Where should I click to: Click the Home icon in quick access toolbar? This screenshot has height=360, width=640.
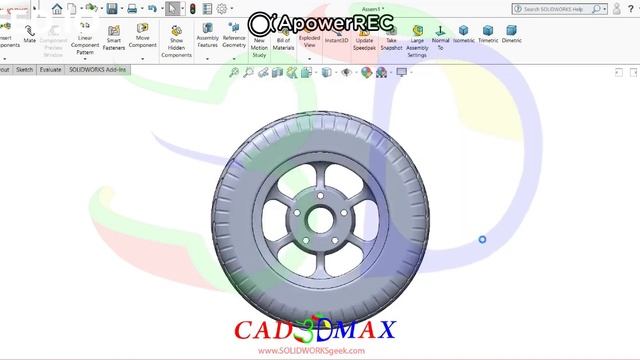coord(57,9)
